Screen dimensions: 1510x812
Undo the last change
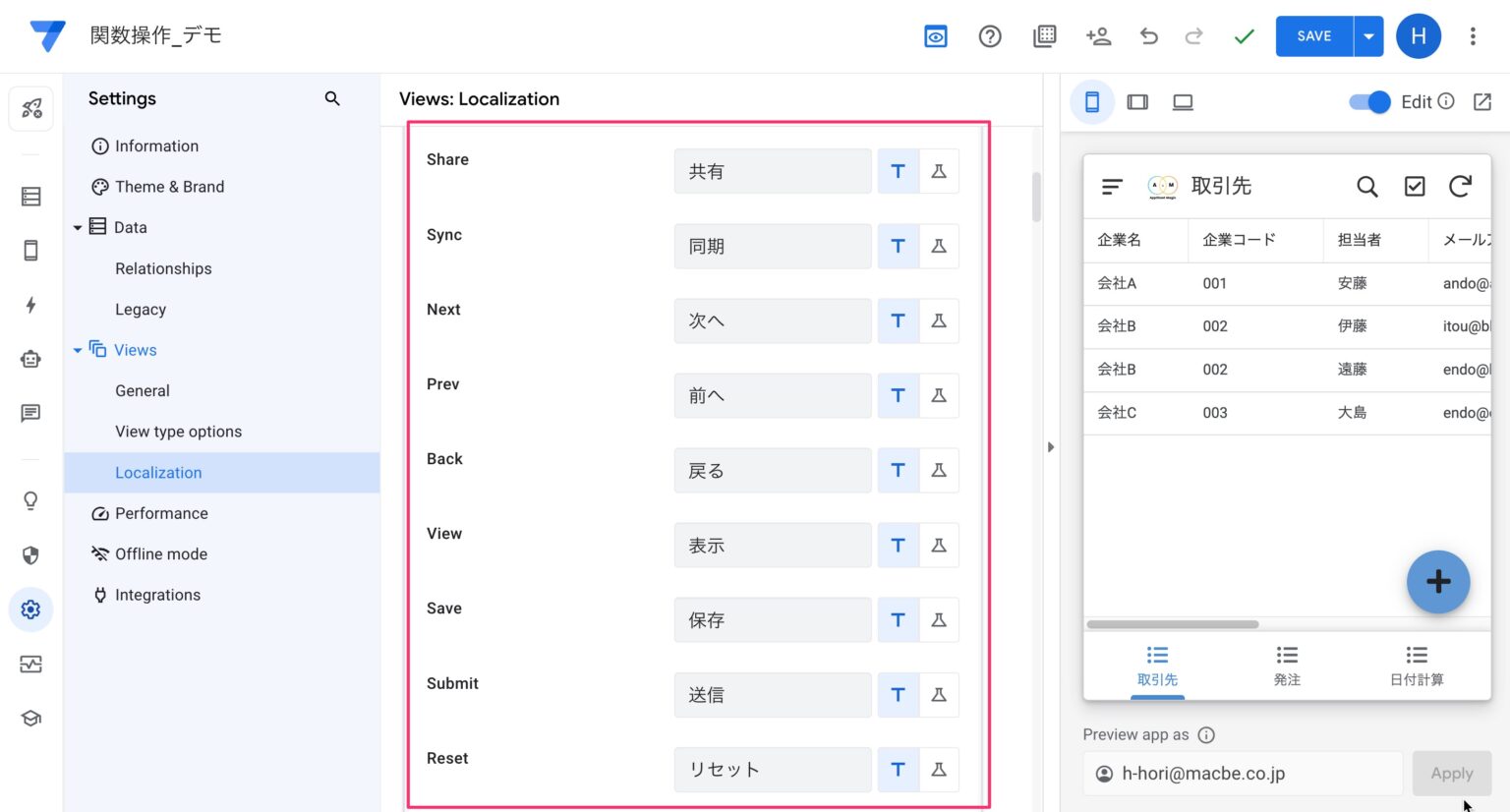tap(1149, 35)
